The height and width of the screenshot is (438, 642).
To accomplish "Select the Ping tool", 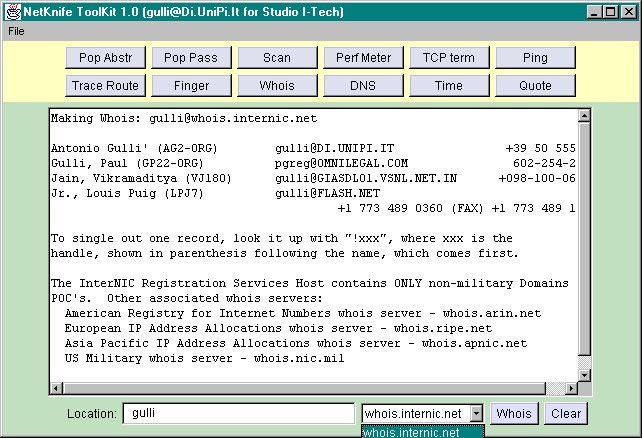I will coord(535,58).
